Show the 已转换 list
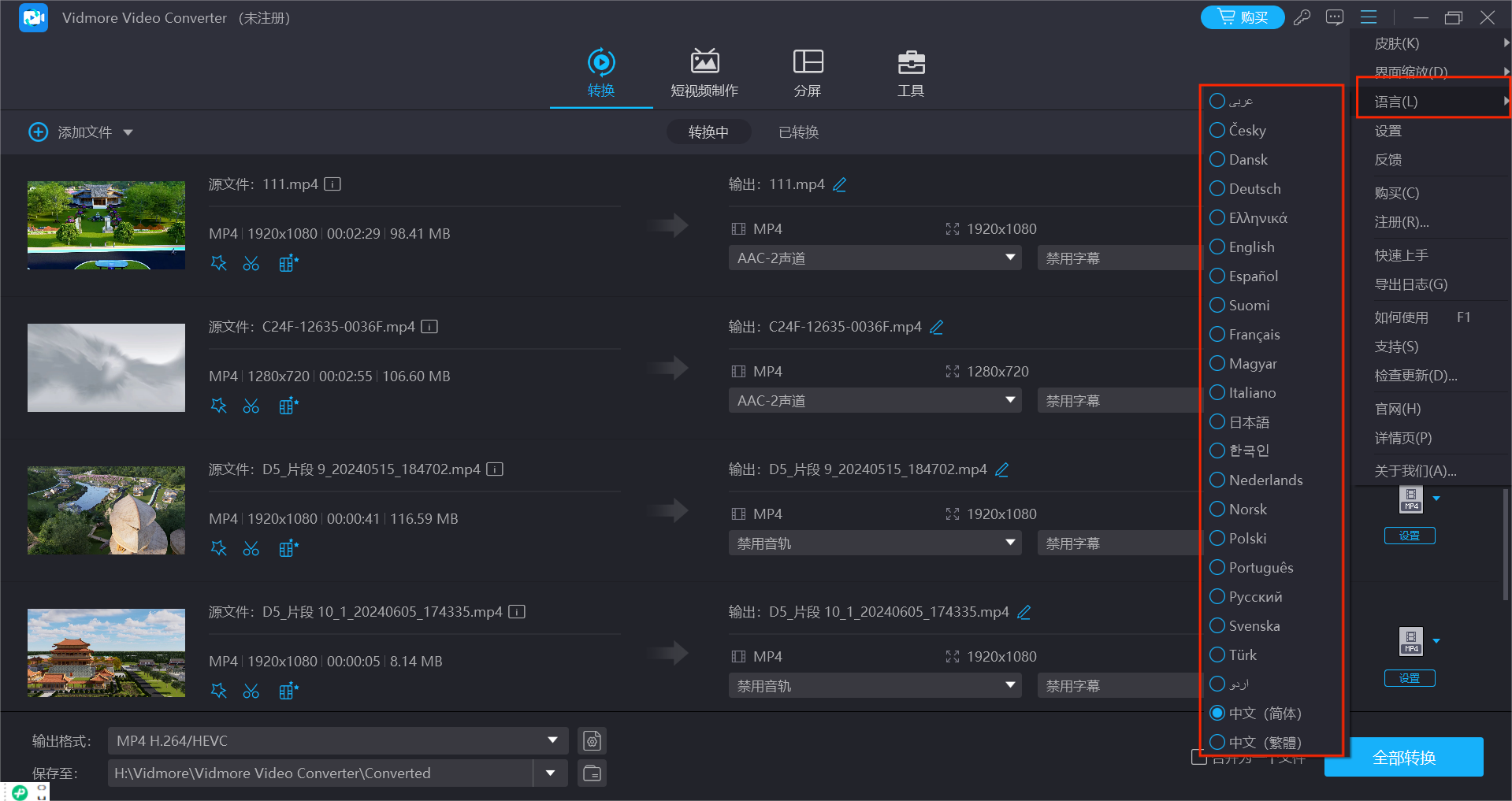 798,132
